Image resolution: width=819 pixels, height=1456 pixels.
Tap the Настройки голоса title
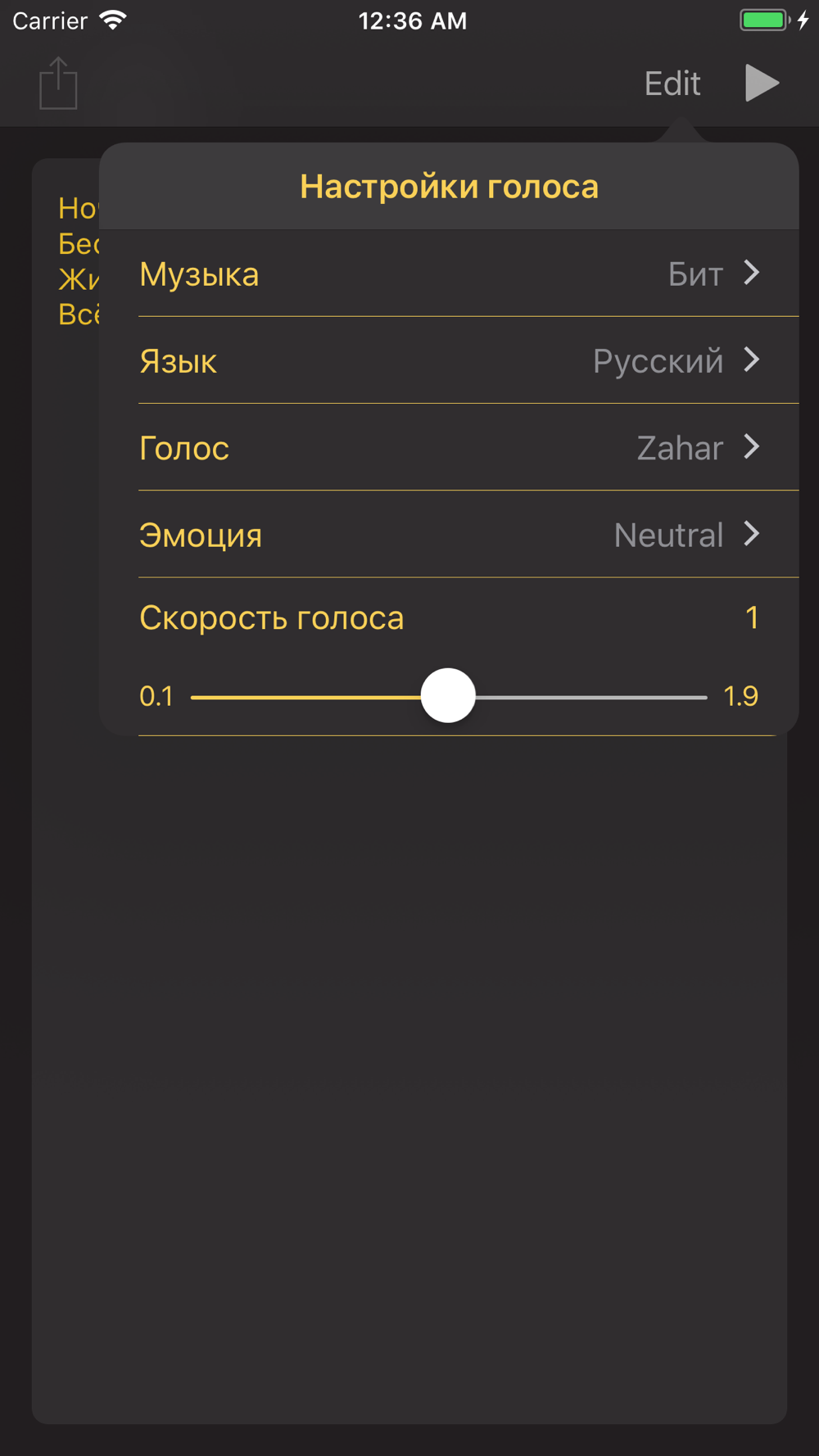point(449,187)
